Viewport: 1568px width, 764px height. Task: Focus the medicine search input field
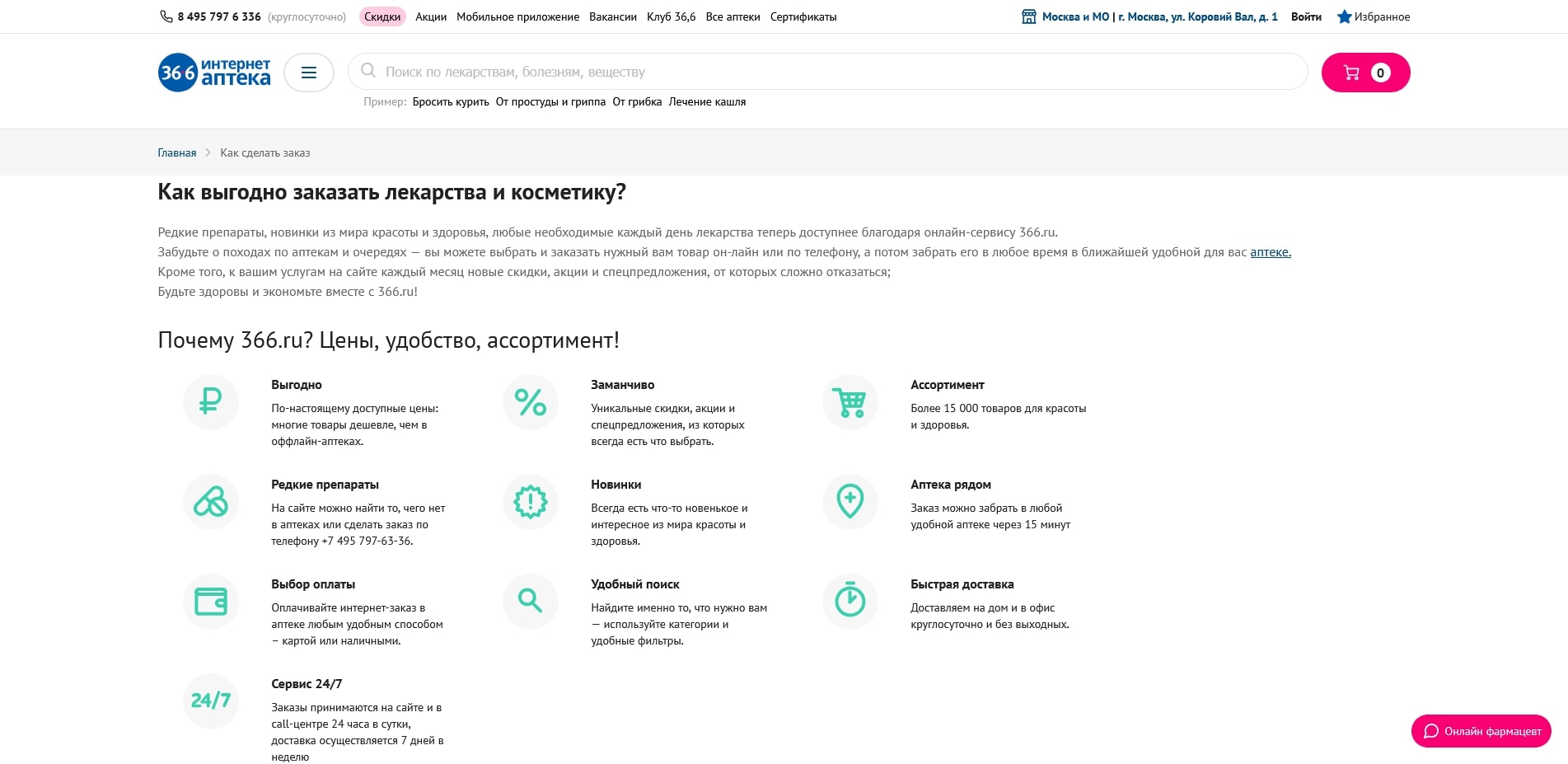click(824, 72)
